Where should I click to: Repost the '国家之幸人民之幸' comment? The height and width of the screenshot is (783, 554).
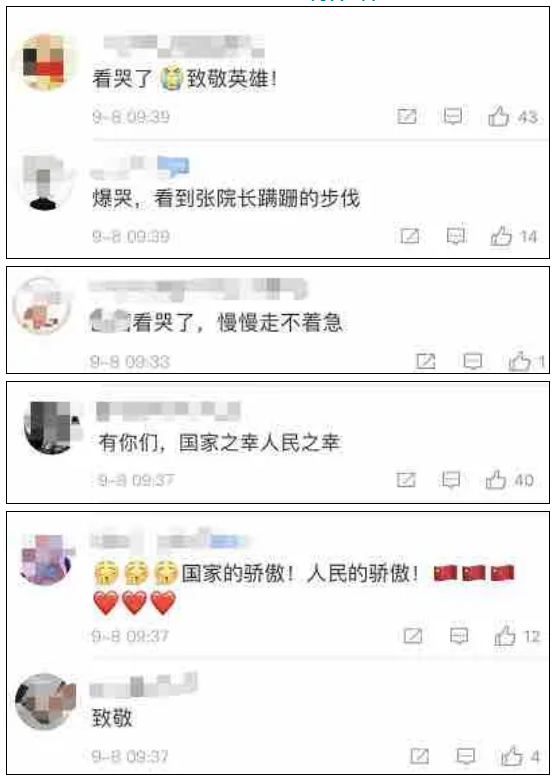tap(406, 480)
